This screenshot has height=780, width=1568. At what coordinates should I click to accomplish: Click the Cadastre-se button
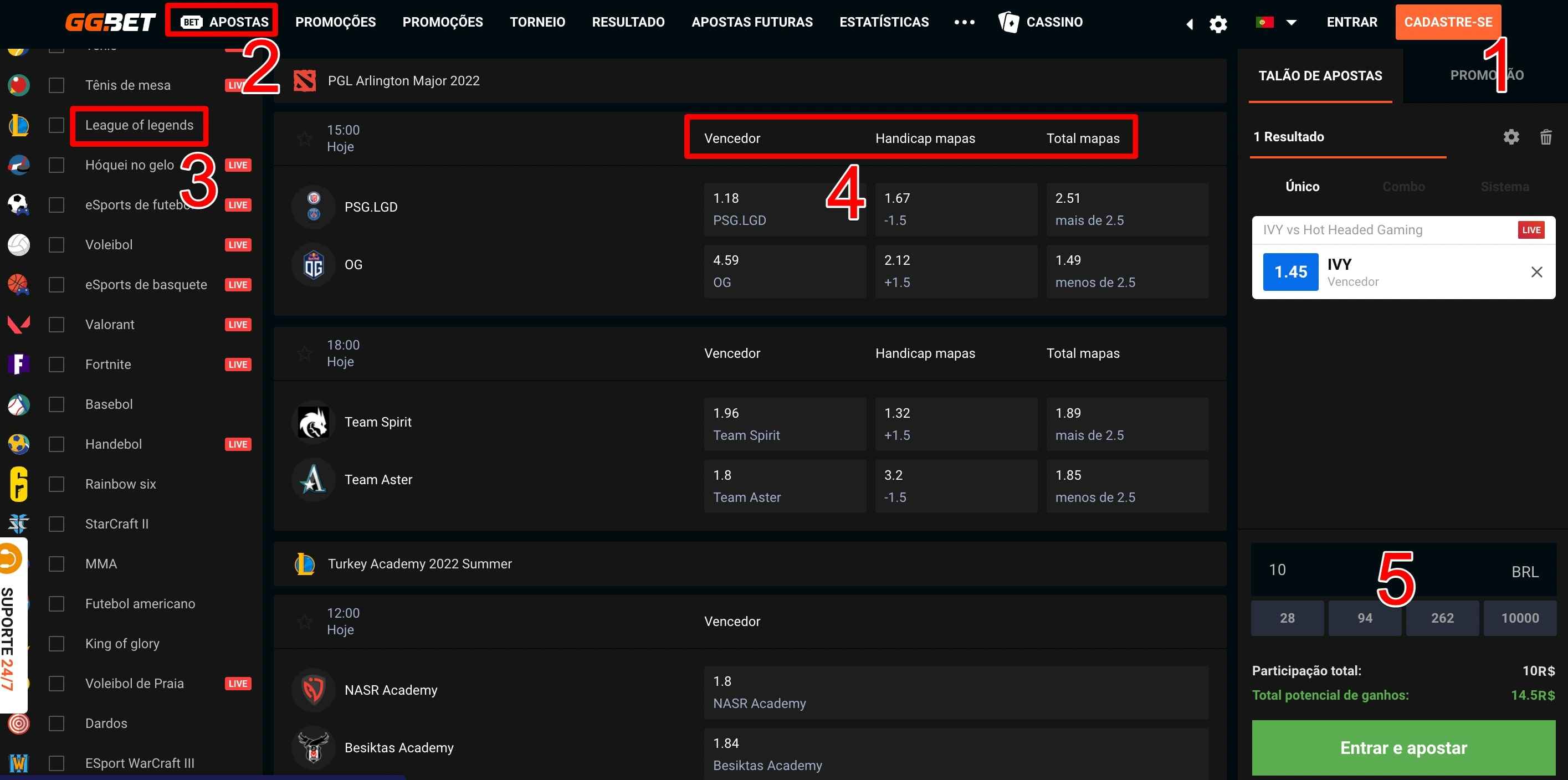pyautogui.click(x=1448, y=22)
